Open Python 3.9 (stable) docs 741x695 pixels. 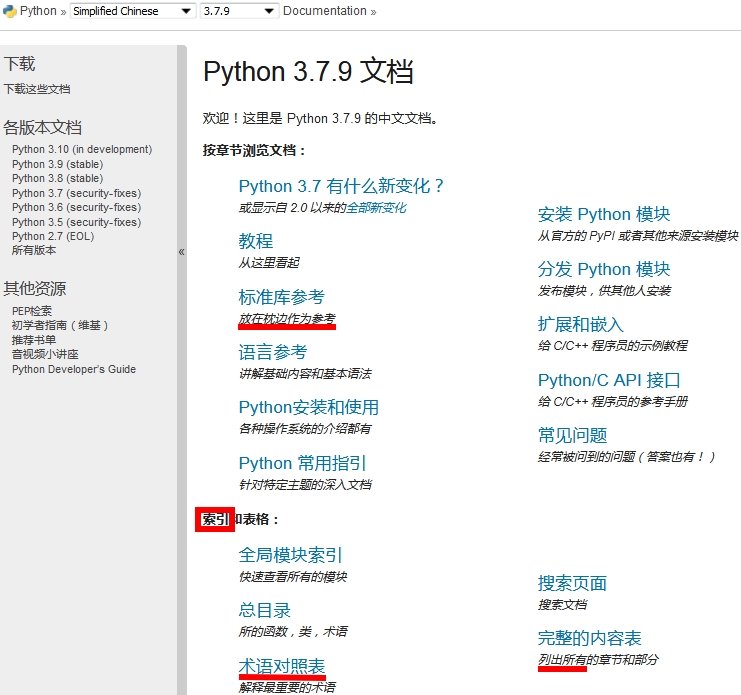[58, 164]
